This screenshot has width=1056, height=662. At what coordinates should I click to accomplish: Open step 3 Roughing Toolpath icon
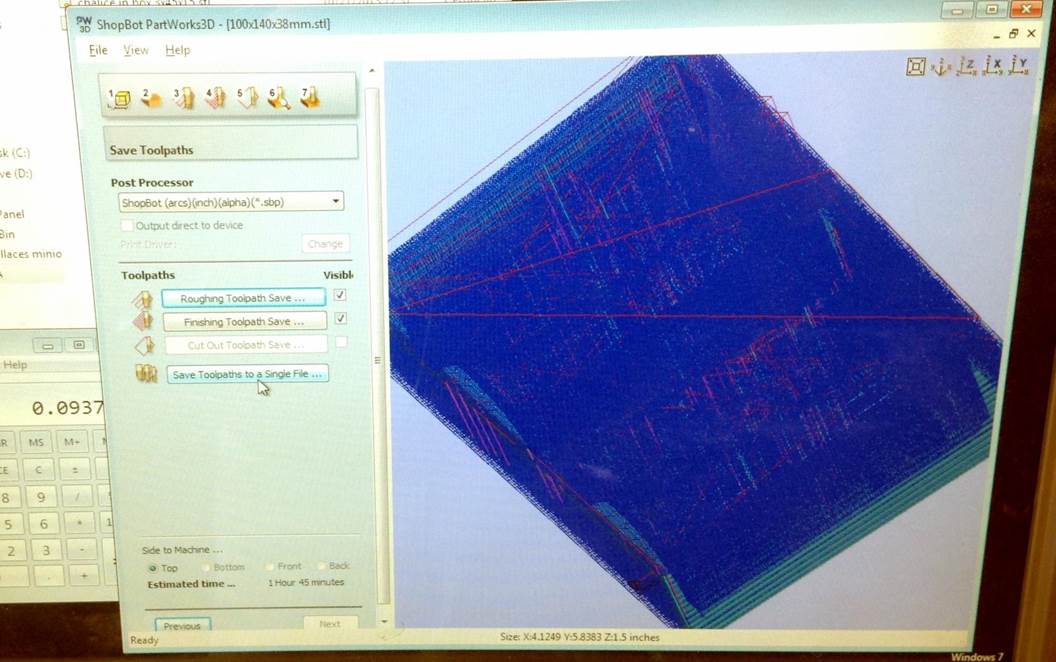click(184, 98)
